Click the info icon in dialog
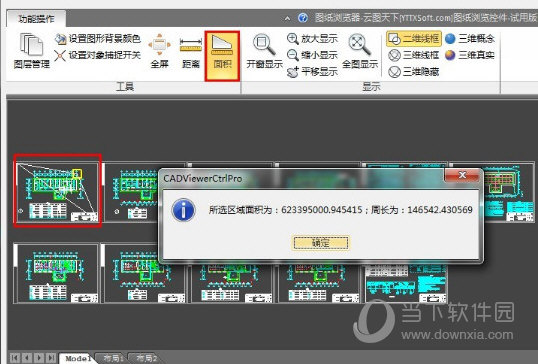Screen dimensions: 538x364 [x=184, y=210]
